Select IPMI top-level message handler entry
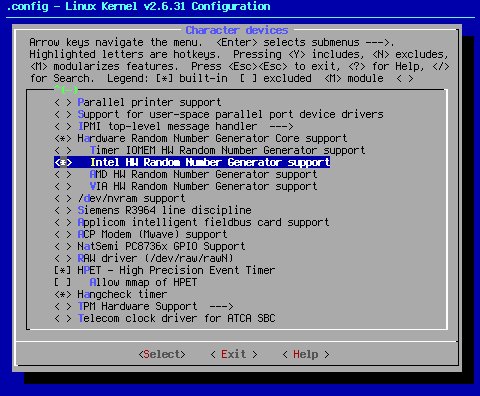 (x=167, y=126)
